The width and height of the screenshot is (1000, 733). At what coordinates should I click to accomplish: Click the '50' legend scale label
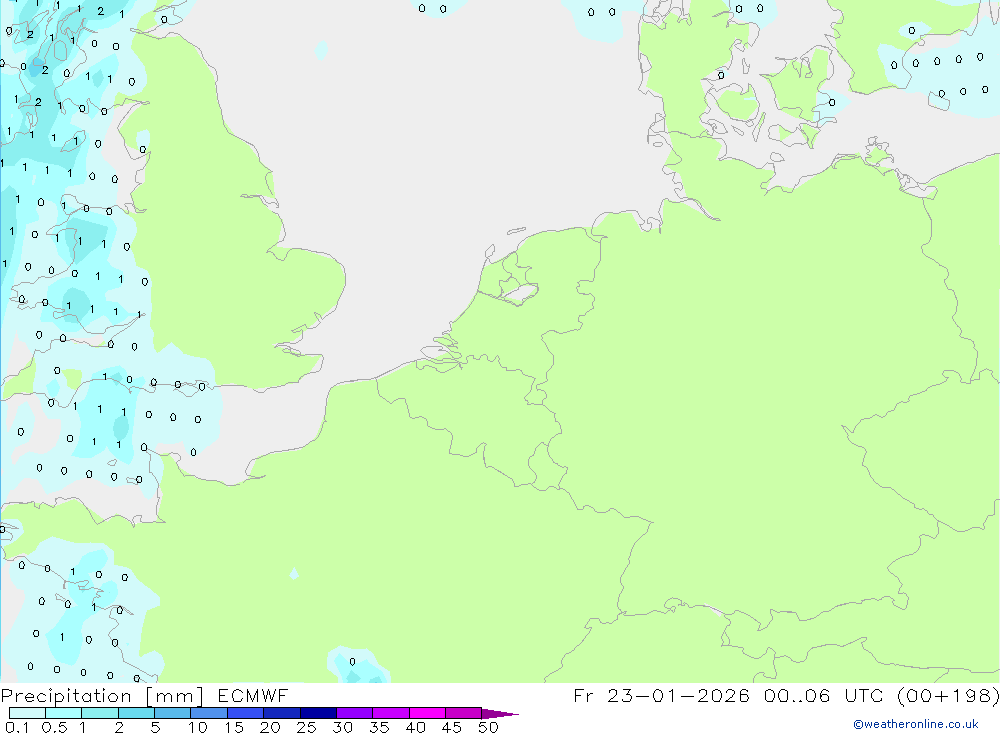click(x=489, y=727)
